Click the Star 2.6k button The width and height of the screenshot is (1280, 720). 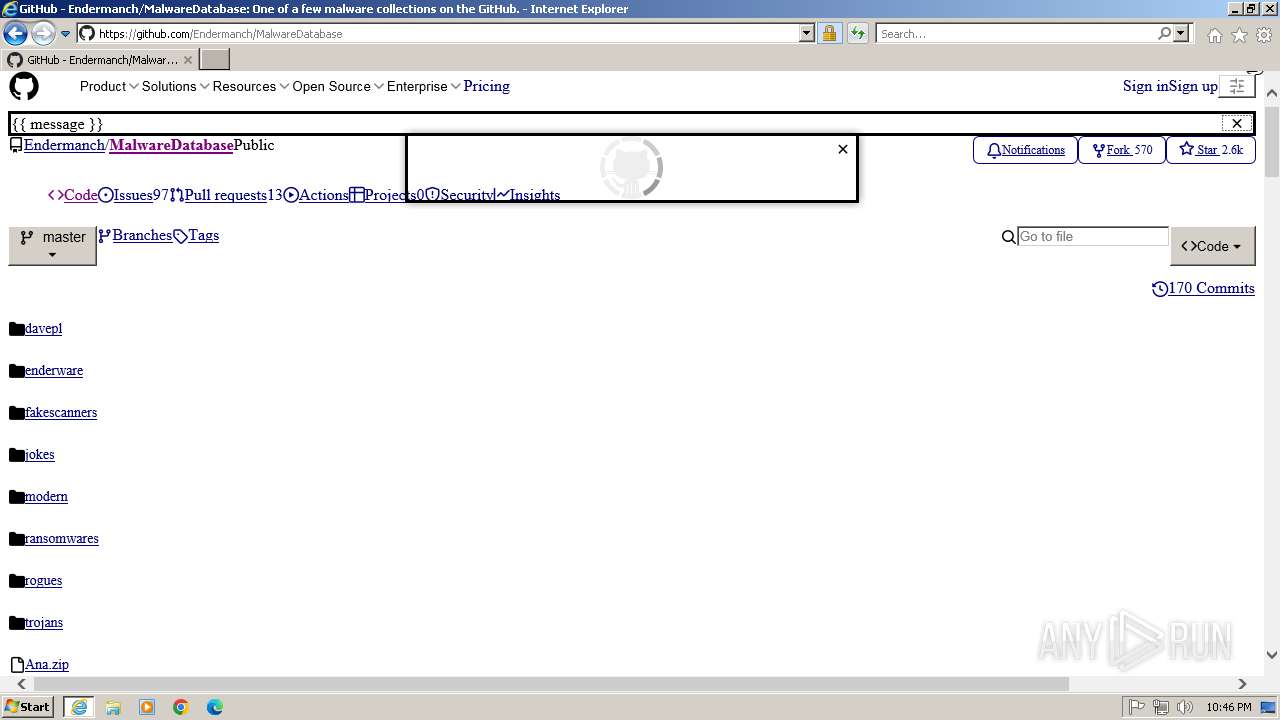pos(1210,150)
